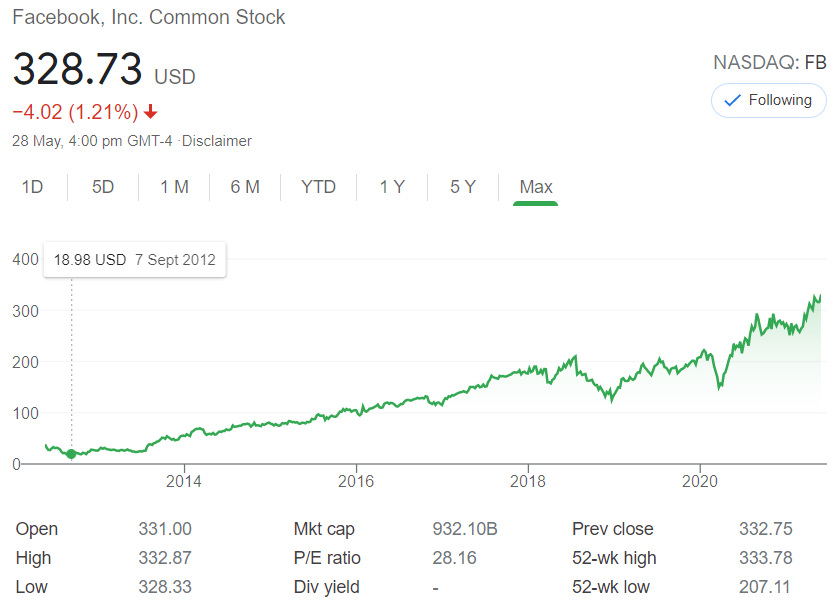Click the Prev close value 332.75
Screen dimensions: 835x603
point(766,529)
